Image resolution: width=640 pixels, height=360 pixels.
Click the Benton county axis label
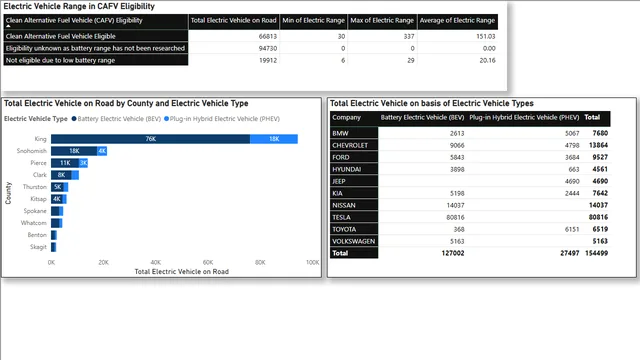pyautogui.click(x=37, y=235)
